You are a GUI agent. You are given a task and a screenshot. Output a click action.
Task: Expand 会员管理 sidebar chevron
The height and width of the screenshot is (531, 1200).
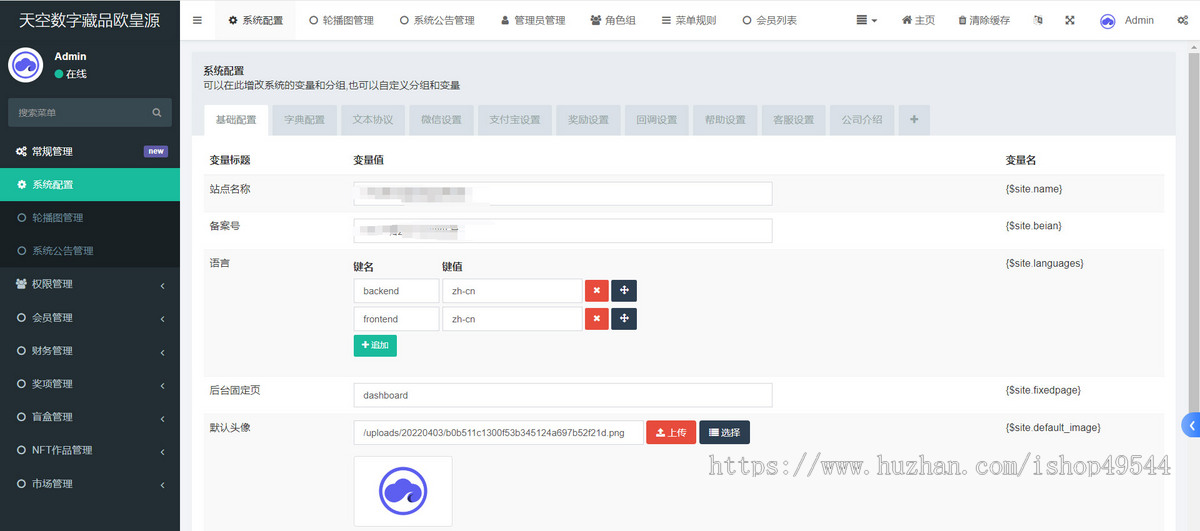click(162, 318)
